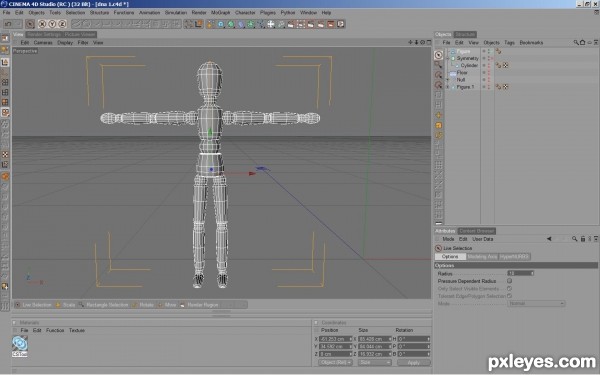Screen dimensions: 600x375
Task: Switch to the Picture Viewer tab
Action: (x=80, y=34)
